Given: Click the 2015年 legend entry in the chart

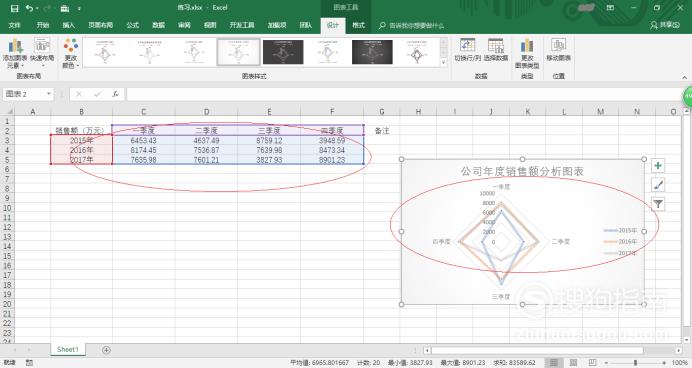Looking at the screenshot, I should tap(620, 230).
